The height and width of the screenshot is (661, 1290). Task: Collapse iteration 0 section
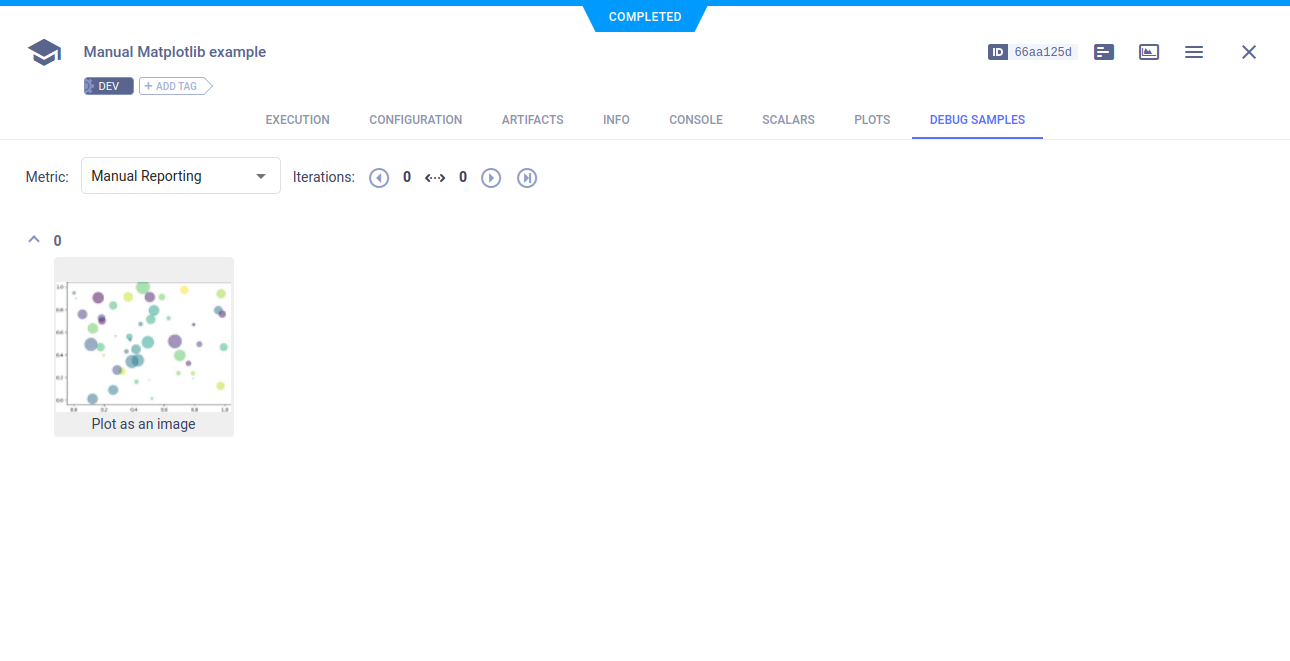(34, 240)
